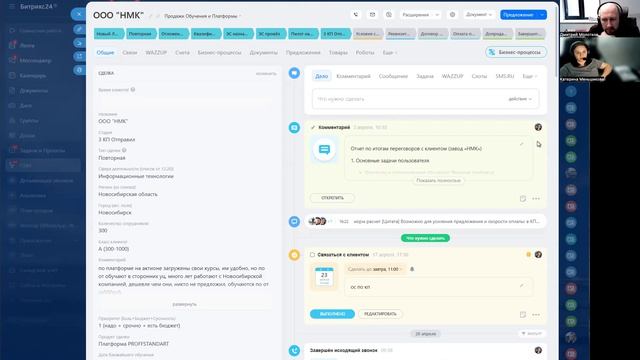The image size is (640, 360).
Task: Click pencil icon next to ООО "НМК" title
Action: [x=151, y=16]
